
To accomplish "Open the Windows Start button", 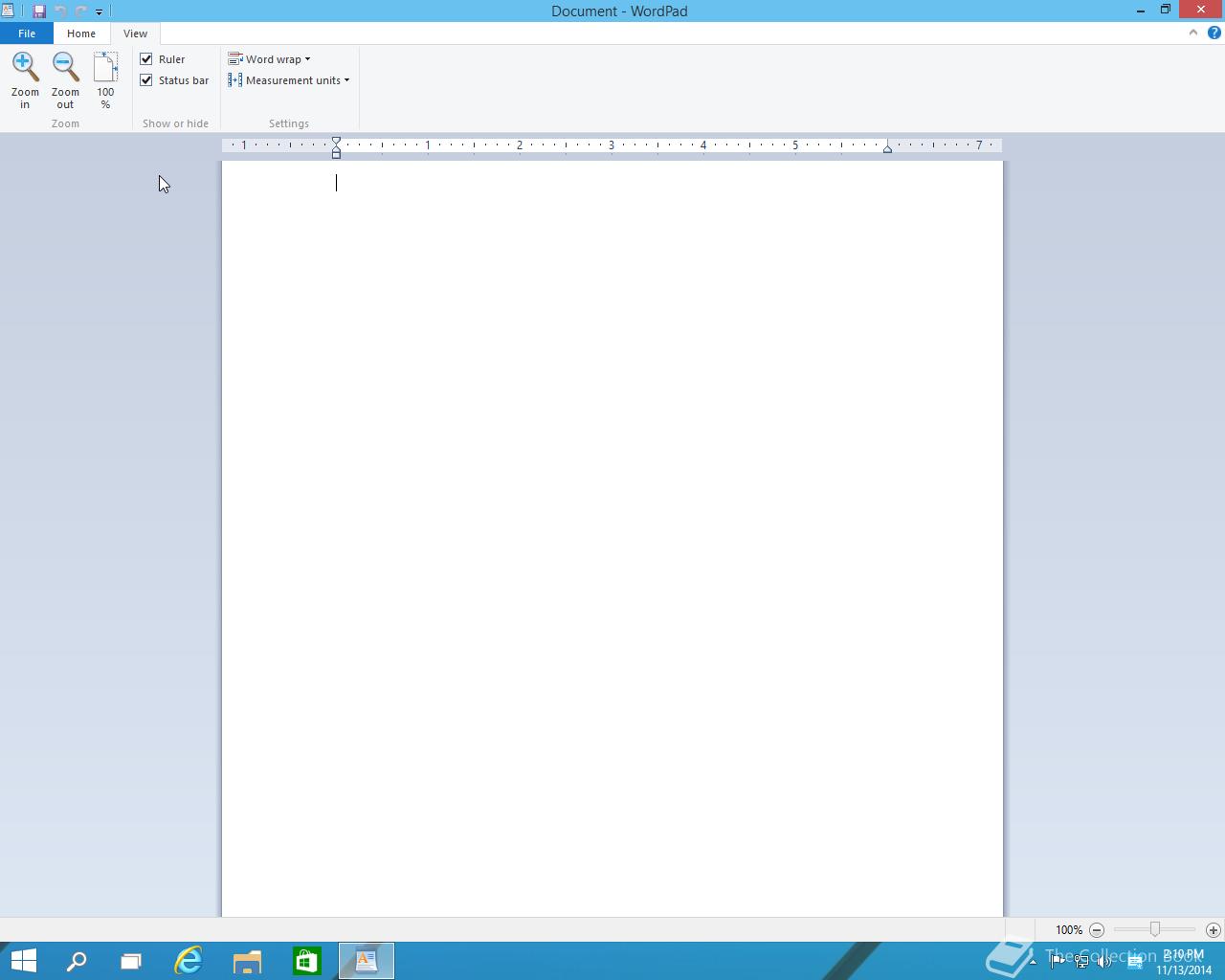I will (x=23, y=961).
